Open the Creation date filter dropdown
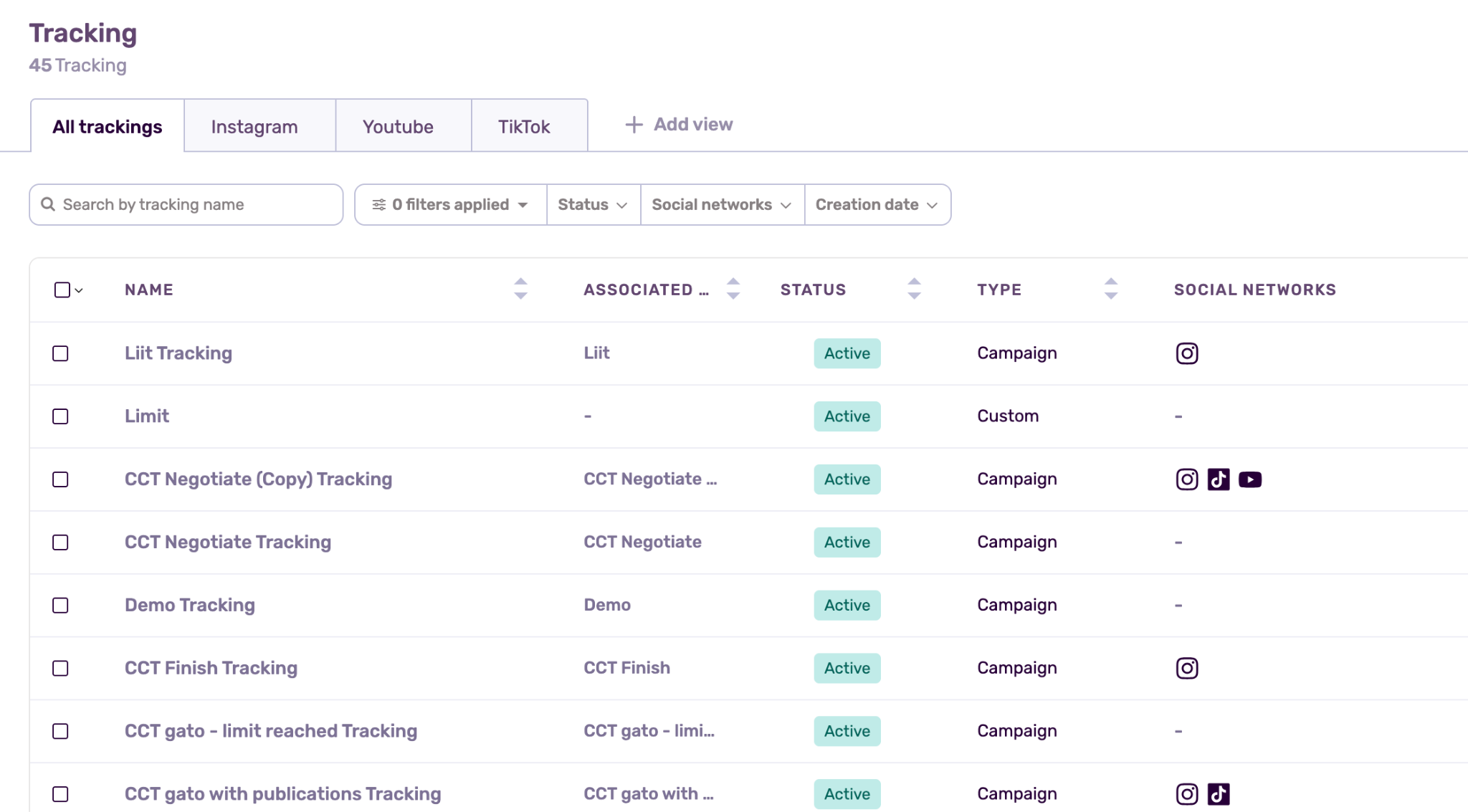The width and height of the screenshot is (1468, 812). 877,205
